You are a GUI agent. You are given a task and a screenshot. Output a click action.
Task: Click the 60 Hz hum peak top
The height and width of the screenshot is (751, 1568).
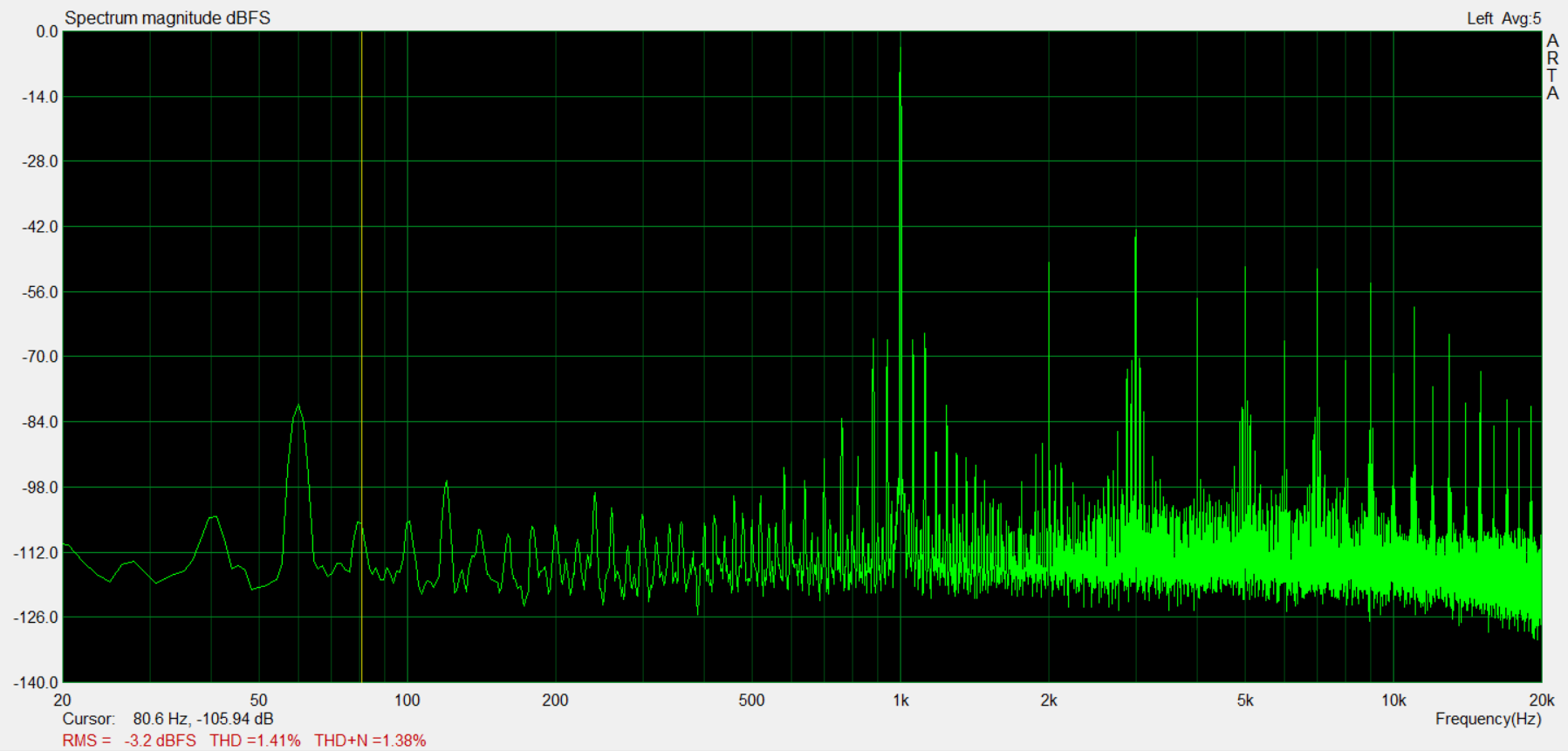coord(298,406)
